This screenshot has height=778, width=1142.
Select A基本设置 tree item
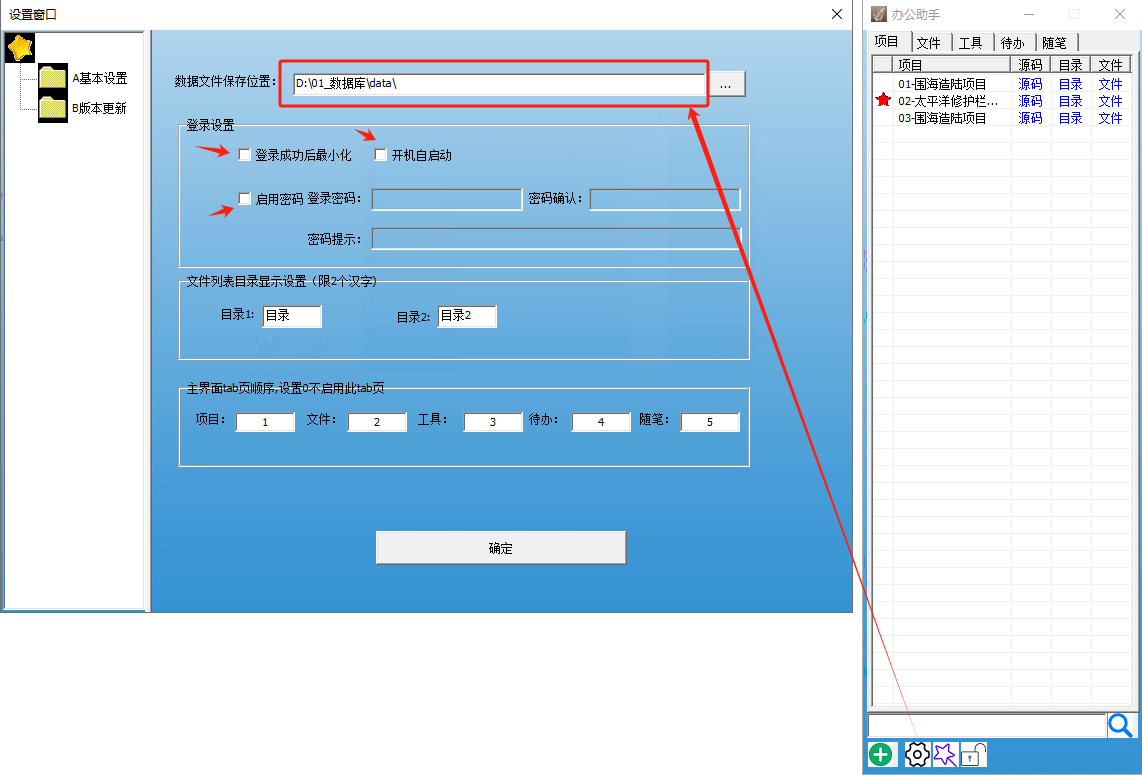100,78
